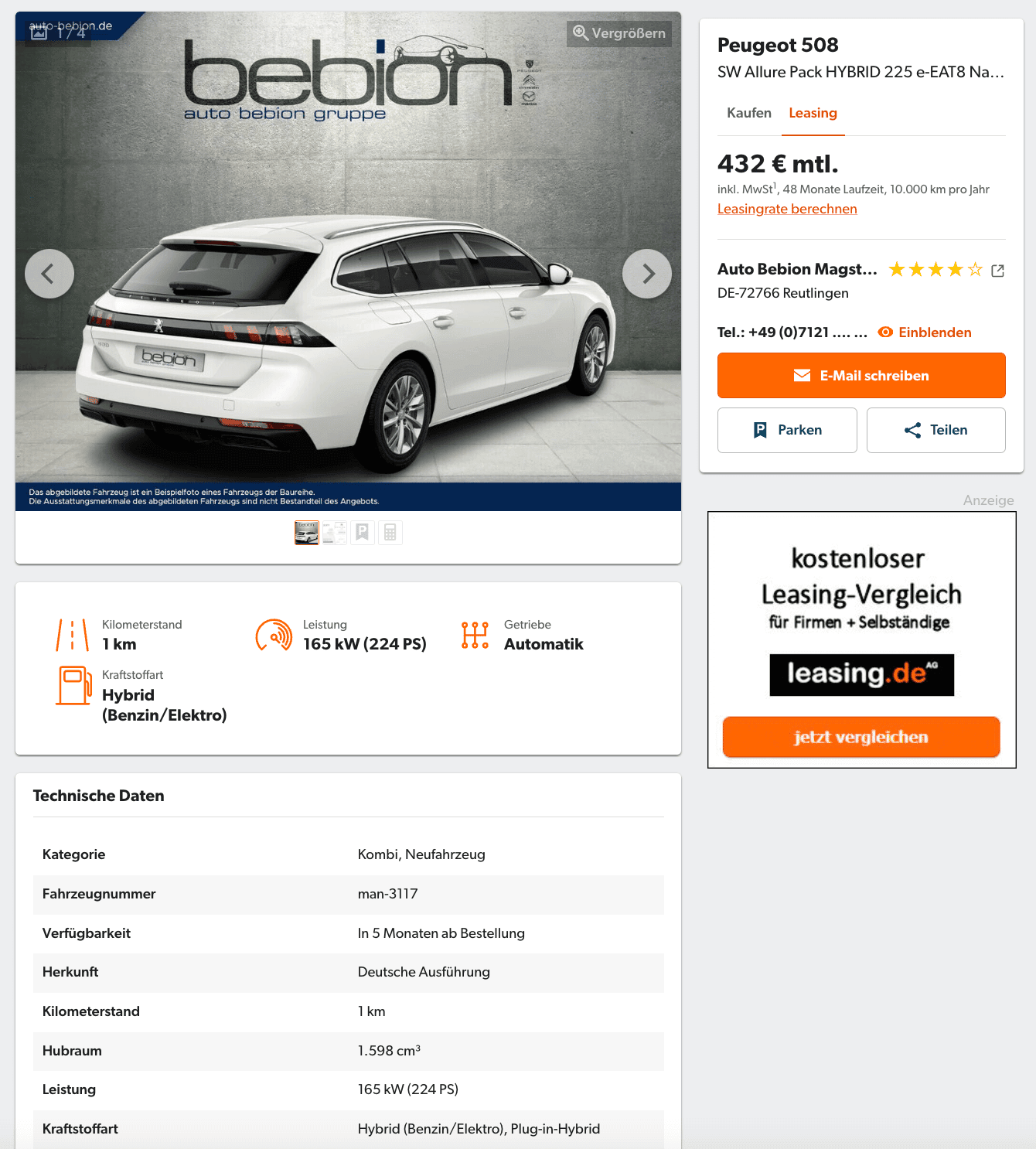Show the next car photo with right arrow
Image resolution: width=1036 pixels, height=1149 pixels.
[647, 274]
